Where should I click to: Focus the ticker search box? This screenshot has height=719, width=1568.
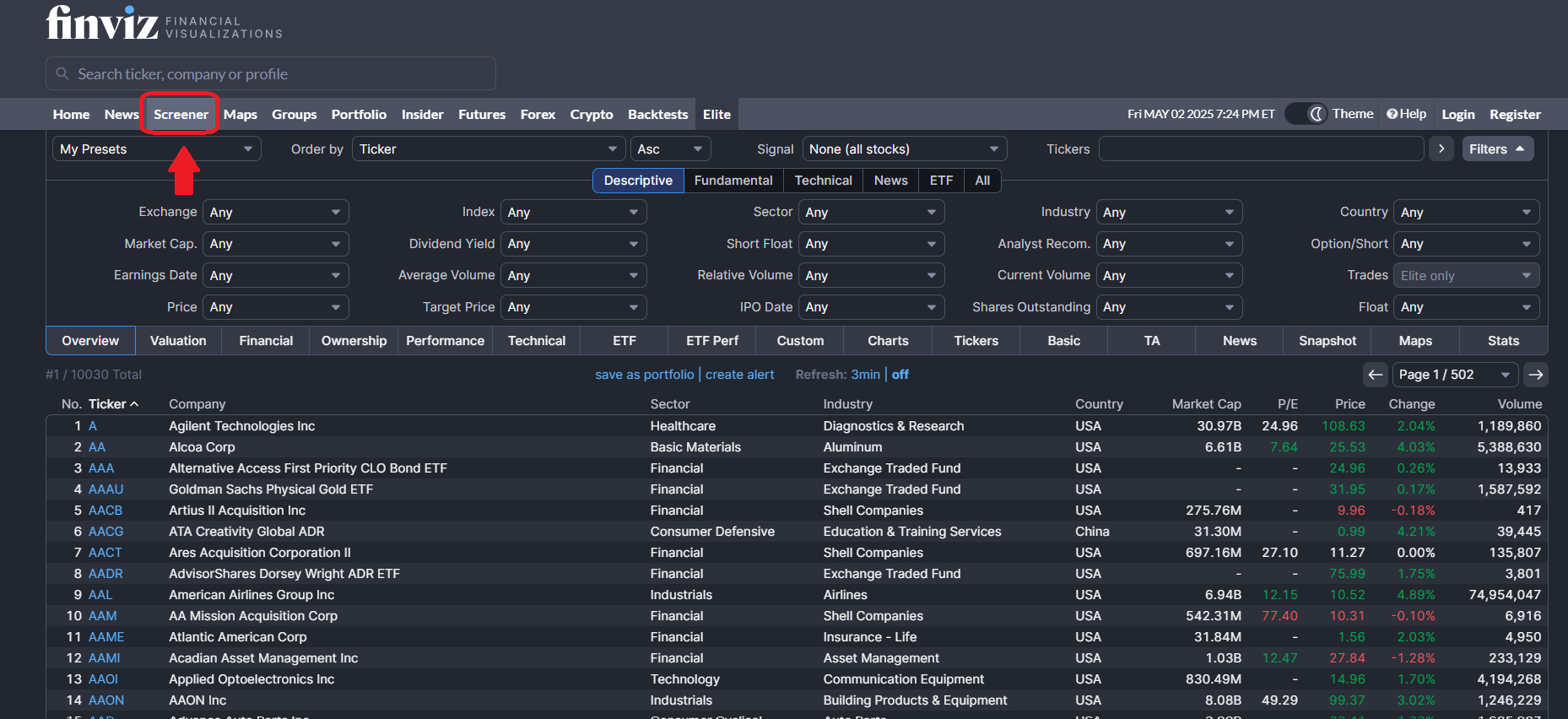(x=271, y=73)
